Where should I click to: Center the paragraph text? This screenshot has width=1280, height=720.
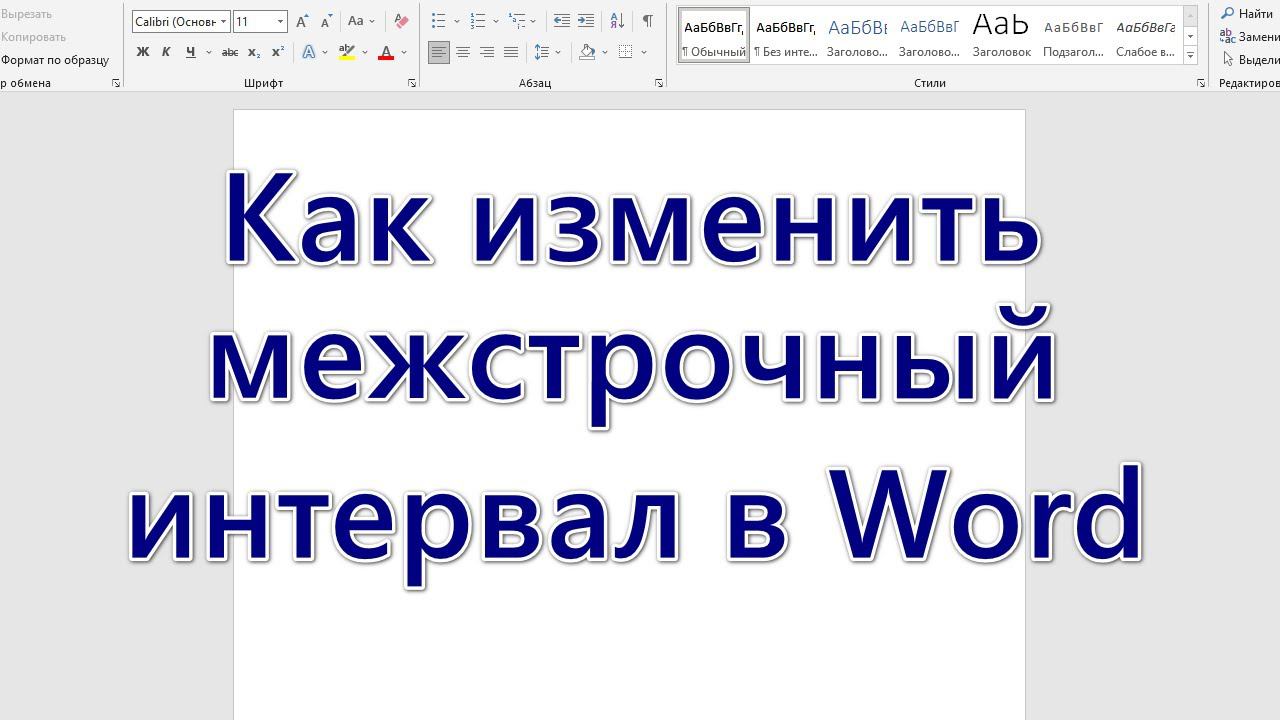[463, 52]
